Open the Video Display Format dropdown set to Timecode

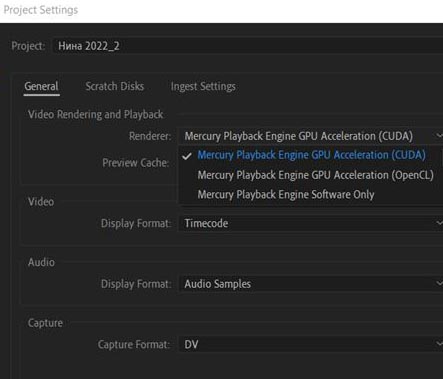tap(311, 223)
